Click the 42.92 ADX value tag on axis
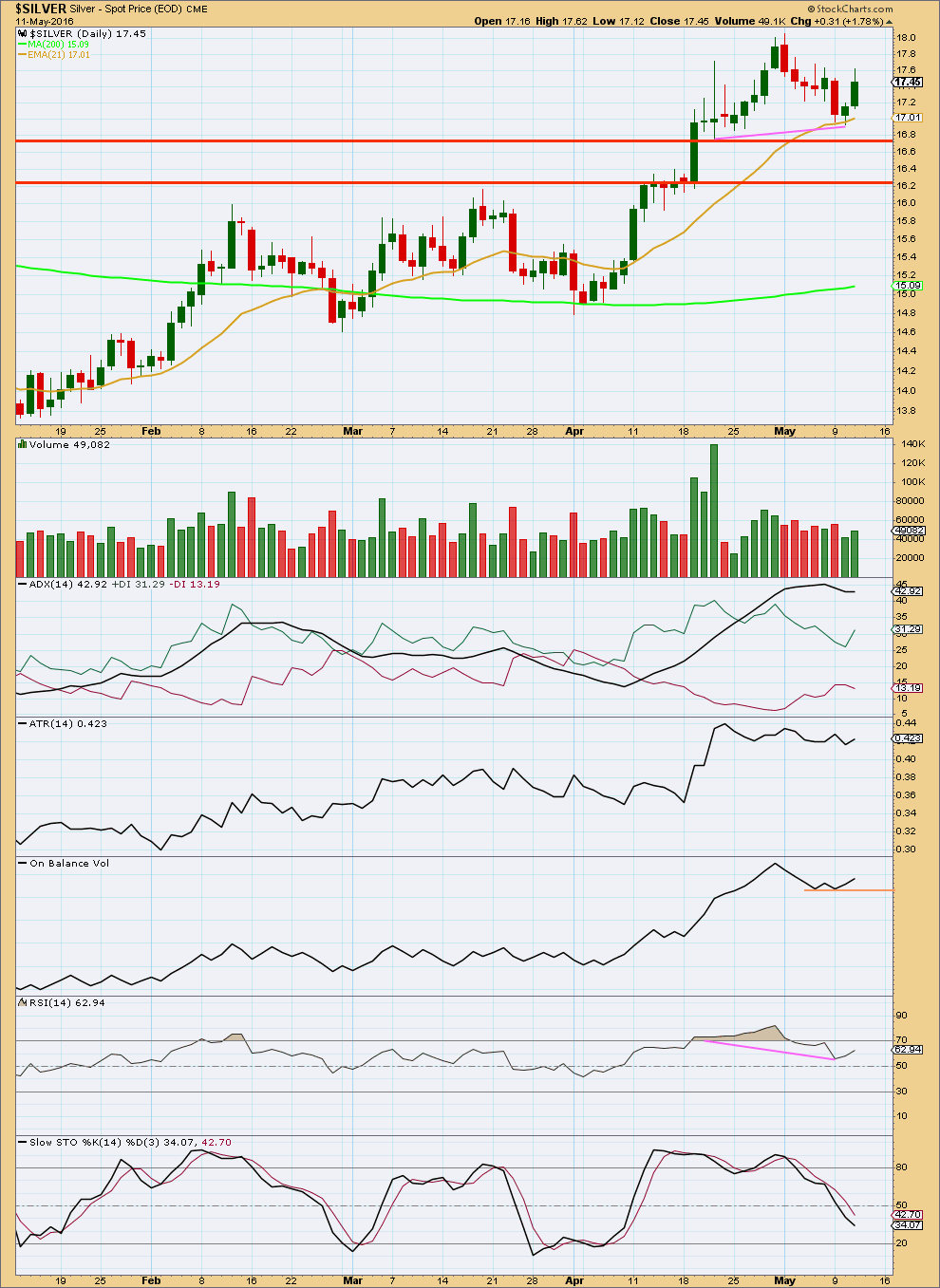The image size is (940, 1288). click(908, 591)
